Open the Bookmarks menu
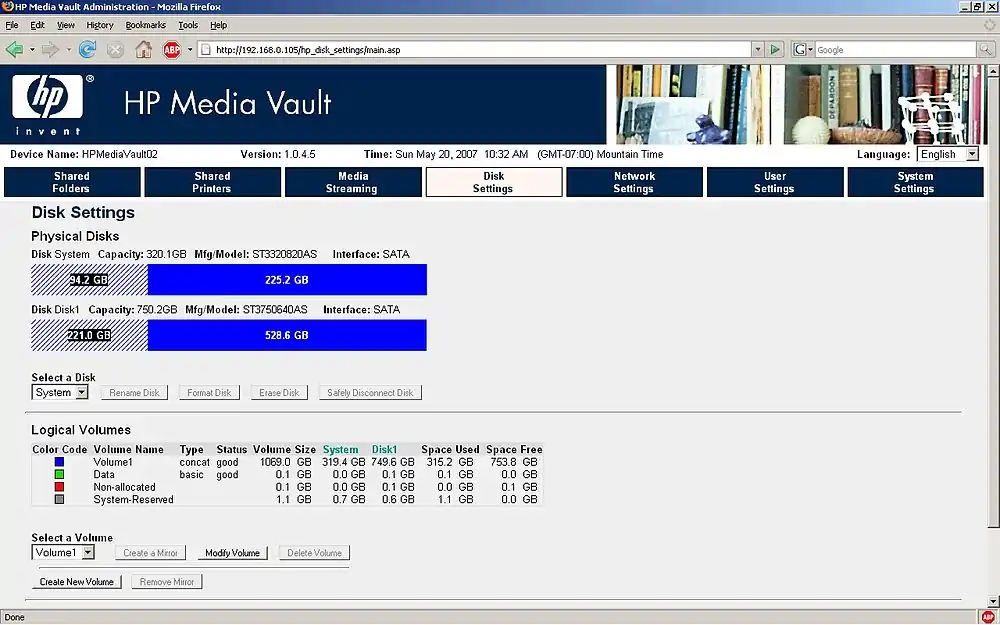This screenshot has height=625, width=1000. tap(146, 25)
